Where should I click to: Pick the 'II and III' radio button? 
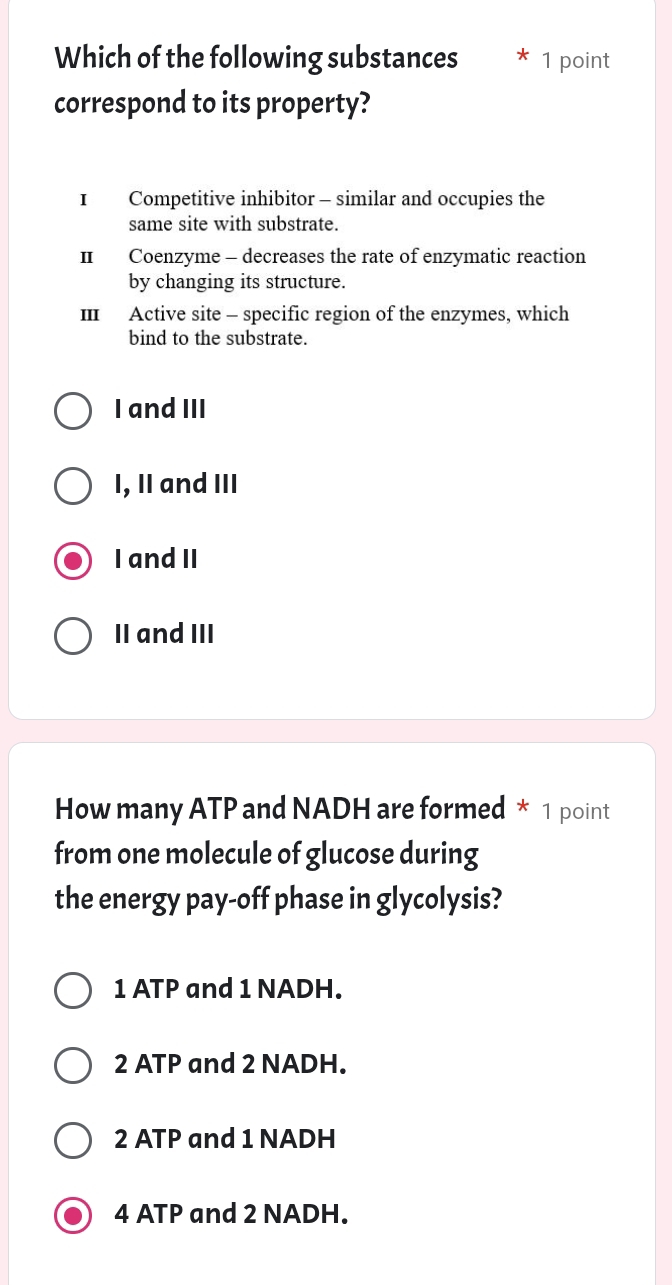pyautogui.click(x=72, y=635)
